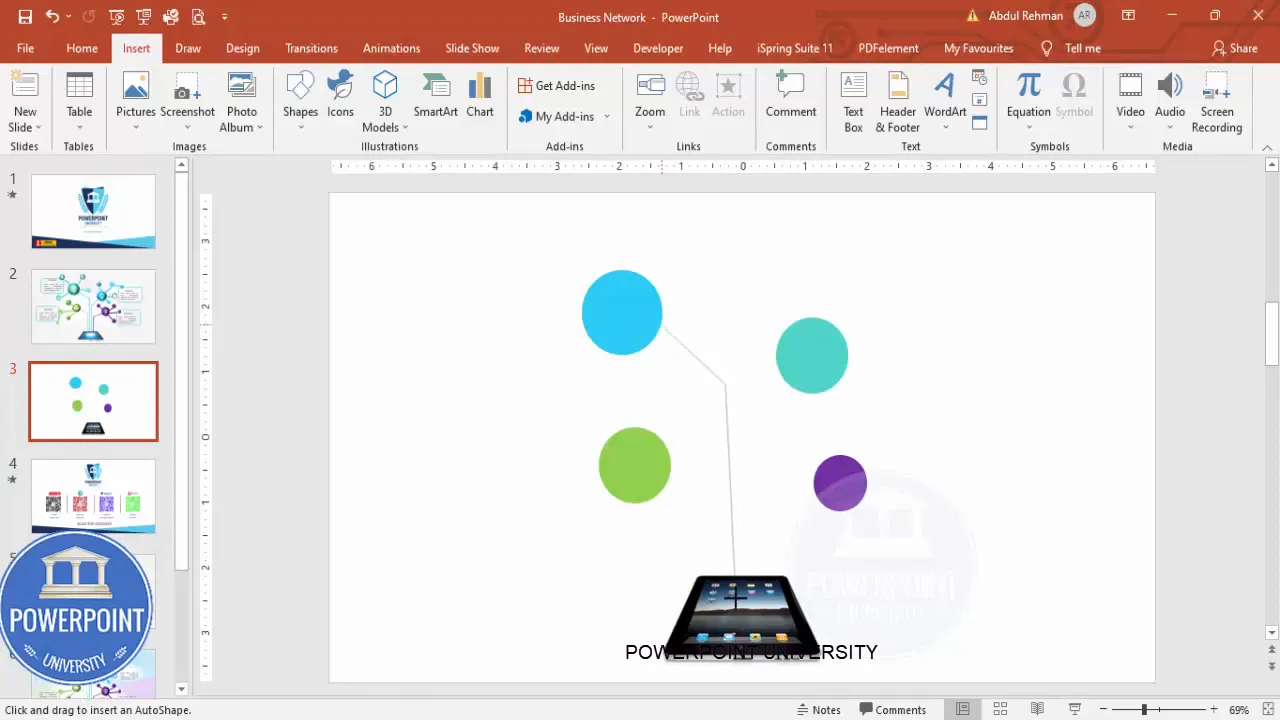Insert Icons from the ribbon
The width and height of the screenshot is (1280, 720).
point(340,96)
